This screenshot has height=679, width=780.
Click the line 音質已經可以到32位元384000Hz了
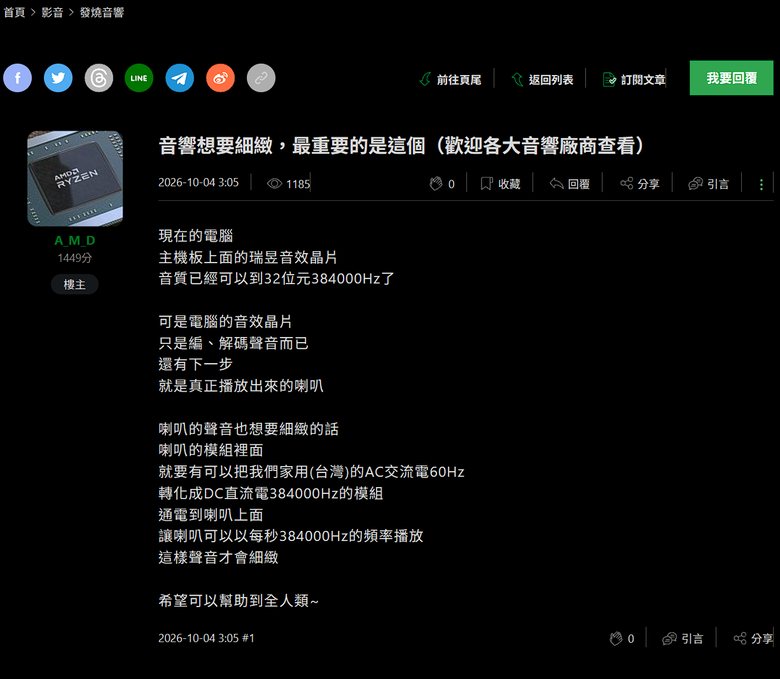[276, 279]
